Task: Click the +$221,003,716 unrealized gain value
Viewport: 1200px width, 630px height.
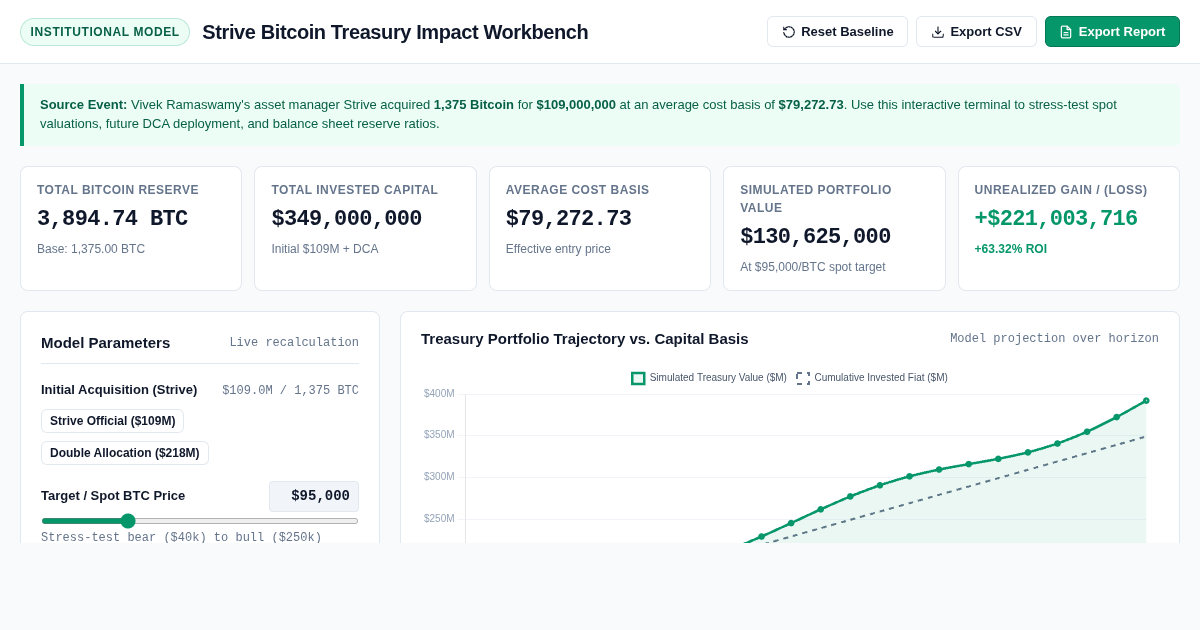Action: coord(1056,219)
